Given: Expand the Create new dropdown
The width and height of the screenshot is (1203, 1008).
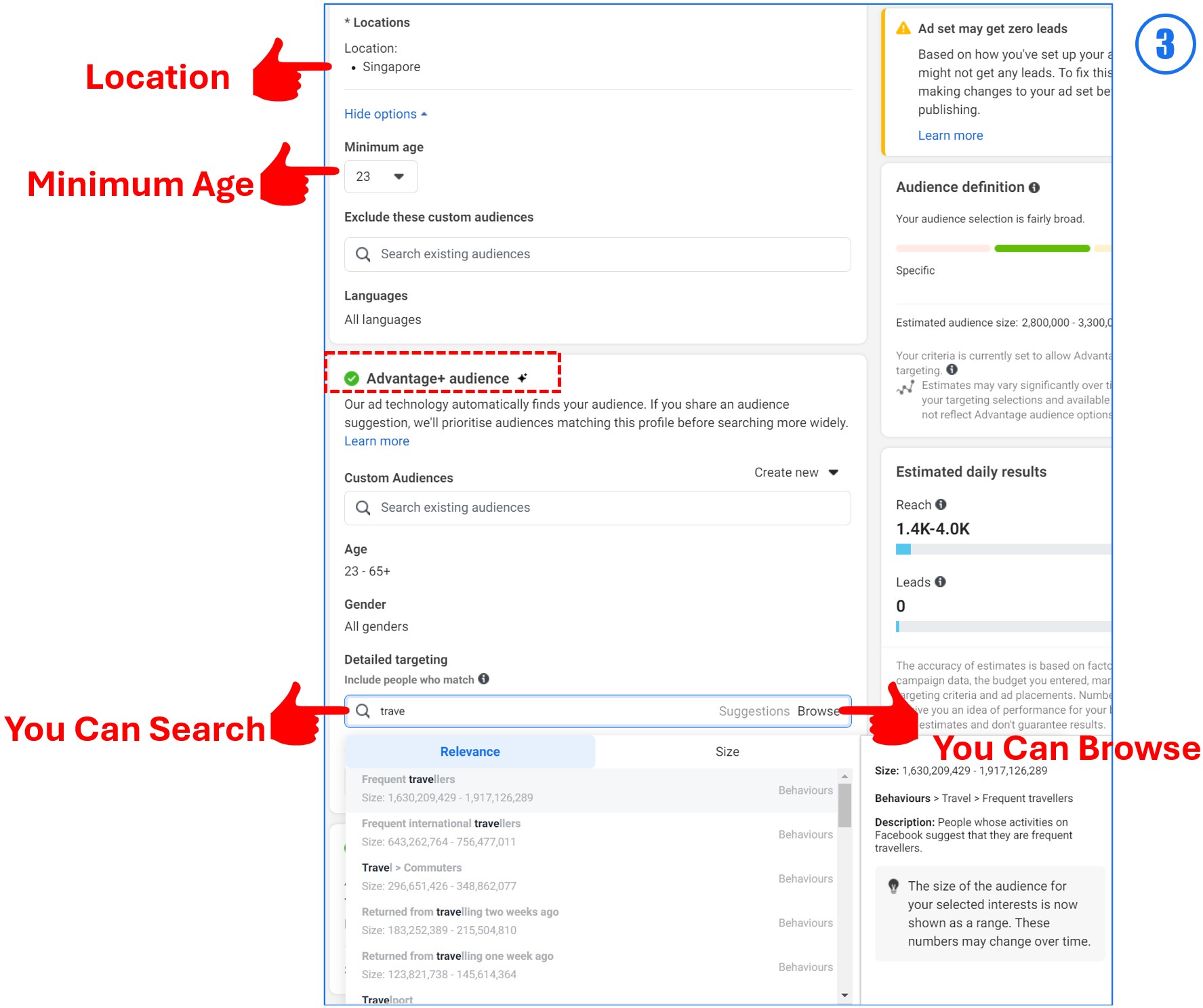Looking at the screenshot, I should tap(796, 472).
